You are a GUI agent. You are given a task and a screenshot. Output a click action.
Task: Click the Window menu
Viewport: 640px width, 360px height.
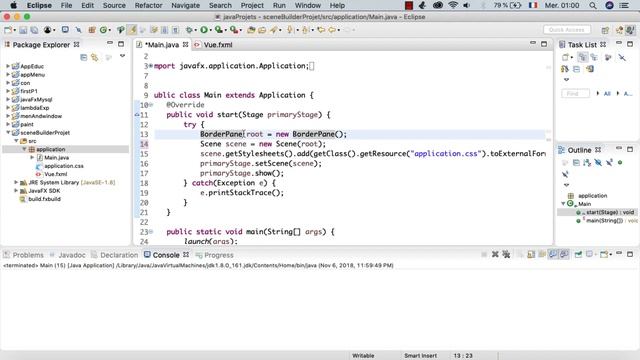[x=307, y=5]
